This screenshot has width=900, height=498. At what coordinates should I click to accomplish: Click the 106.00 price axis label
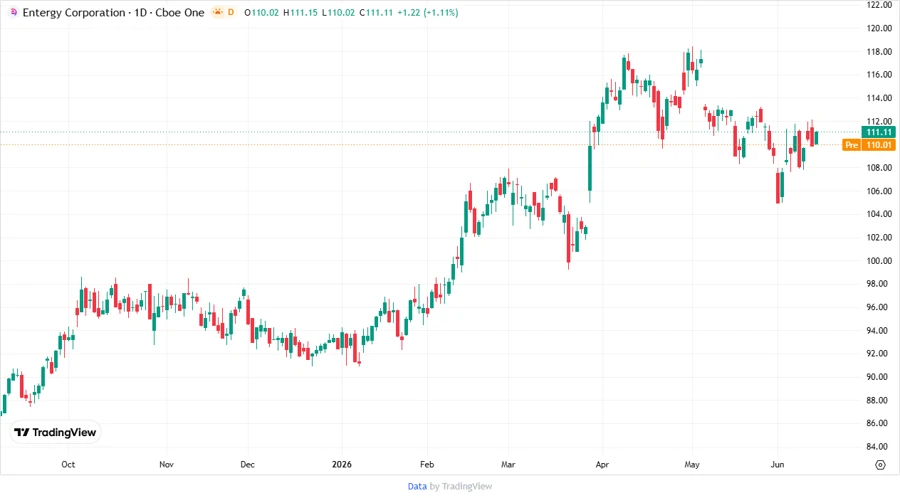coord(879,191)
